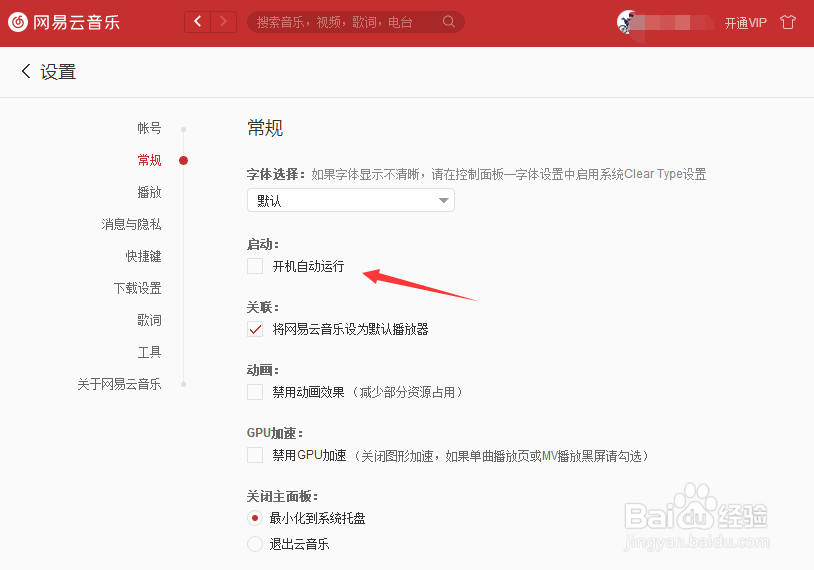Uncheck 将网易云音乐设为默认播放器 checkbox

[255, 329]
